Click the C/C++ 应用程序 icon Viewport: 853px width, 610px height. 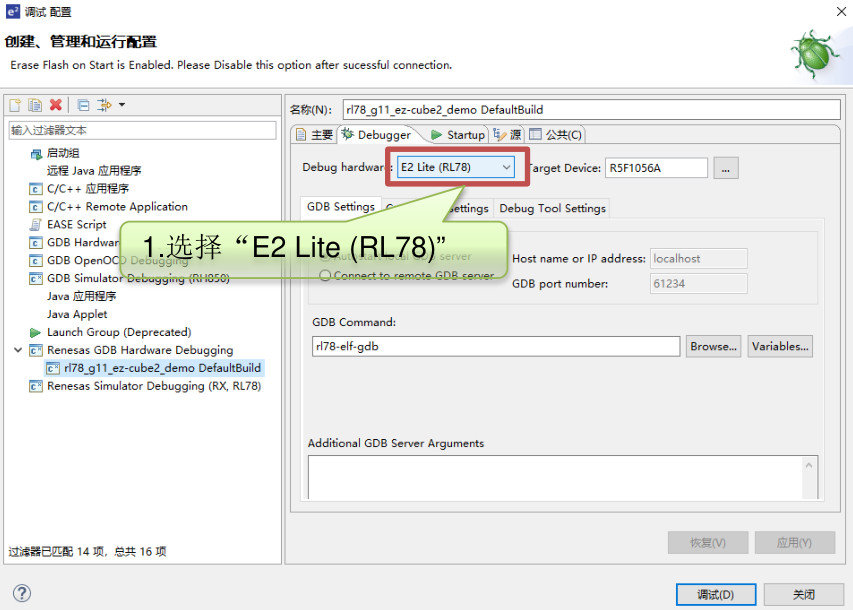pyautogui.click(x=35, y=189)
